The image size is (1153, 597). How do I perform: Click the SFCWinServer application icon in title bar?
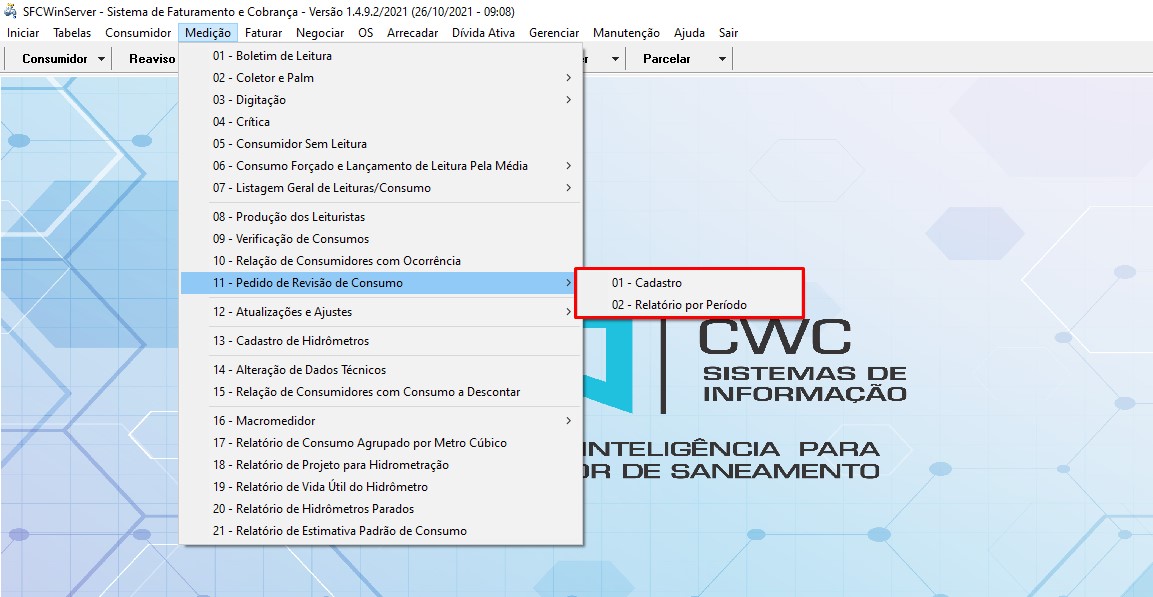pos(12,11)
